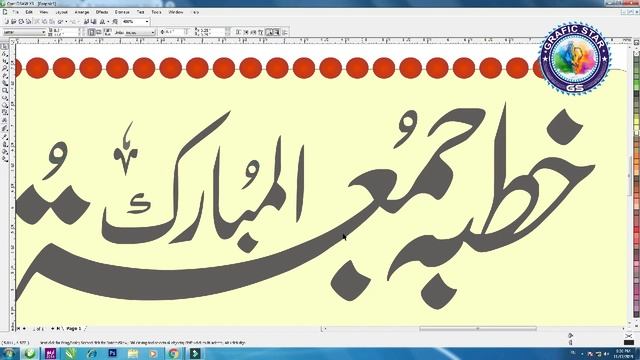This screenshot has height=360, width=640.
Task: Select the Pick tool in toolbox
Action: coord(5,47)
